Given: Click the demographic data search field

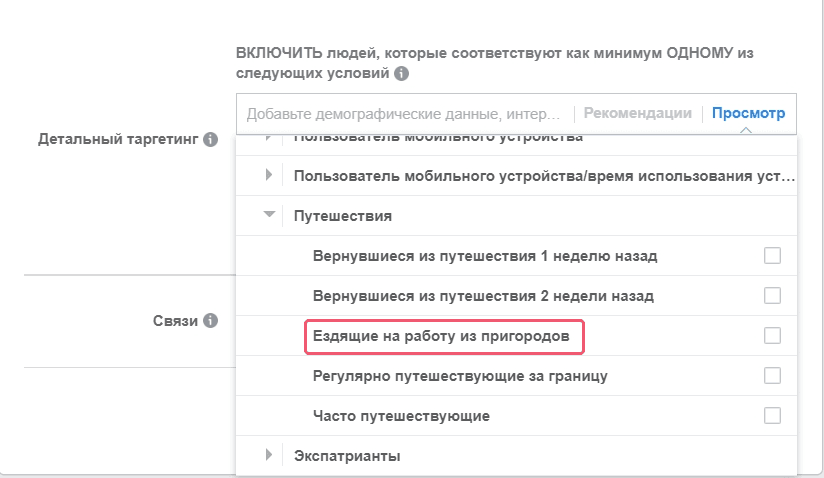Looking at the screenshot, I should [404, 114].
